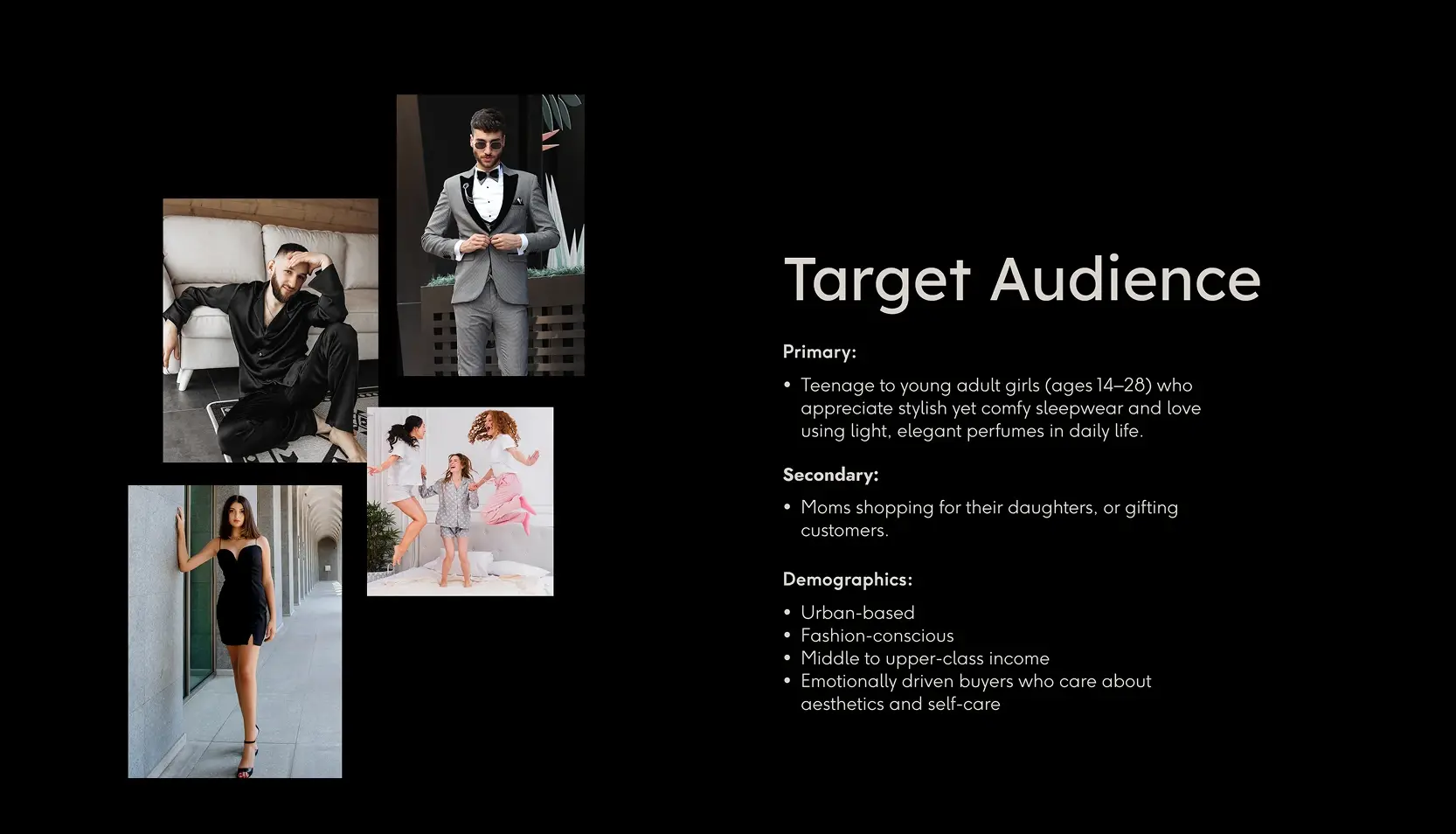Select the "Secondary:" heading
Viewport: 1456px width, 834px height.
[830, 475]
